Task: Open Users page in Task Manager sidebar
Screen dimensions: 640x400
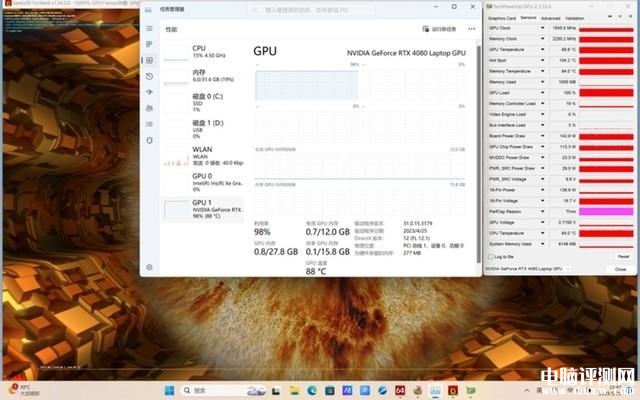Action: [149, 108]
